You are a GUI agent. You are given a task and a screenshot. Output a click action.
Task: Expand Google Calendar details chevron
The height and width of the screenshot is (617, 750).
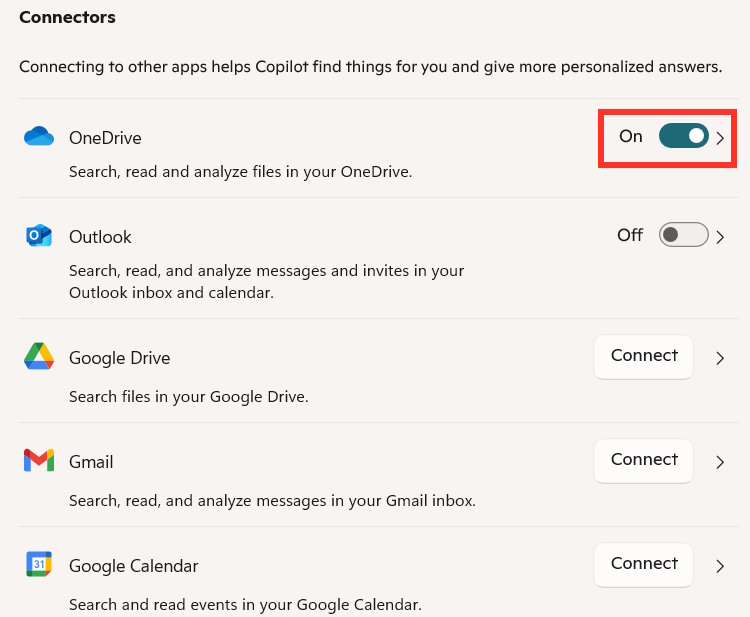720,566
